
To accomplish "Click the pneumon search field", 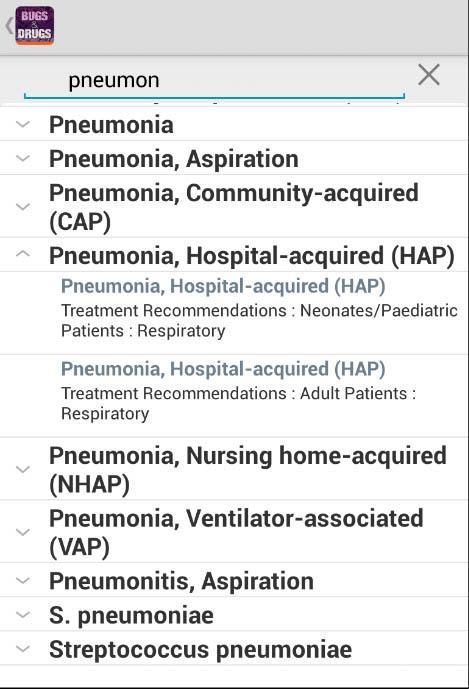I will [214, 80].
